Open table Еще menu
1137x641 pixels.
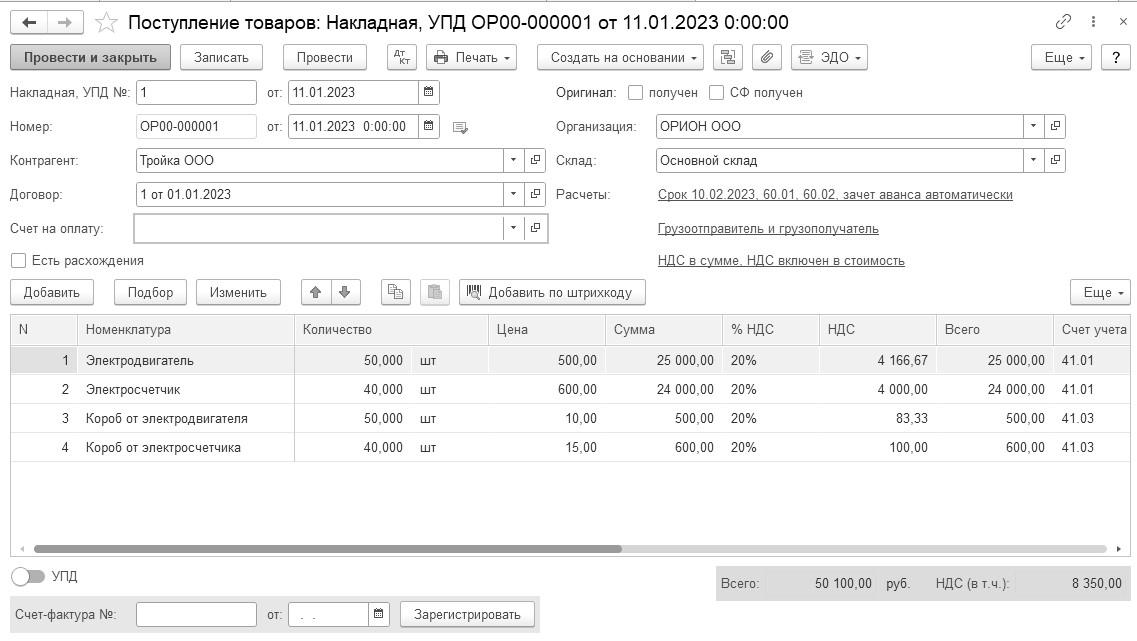pos(1100,292)
